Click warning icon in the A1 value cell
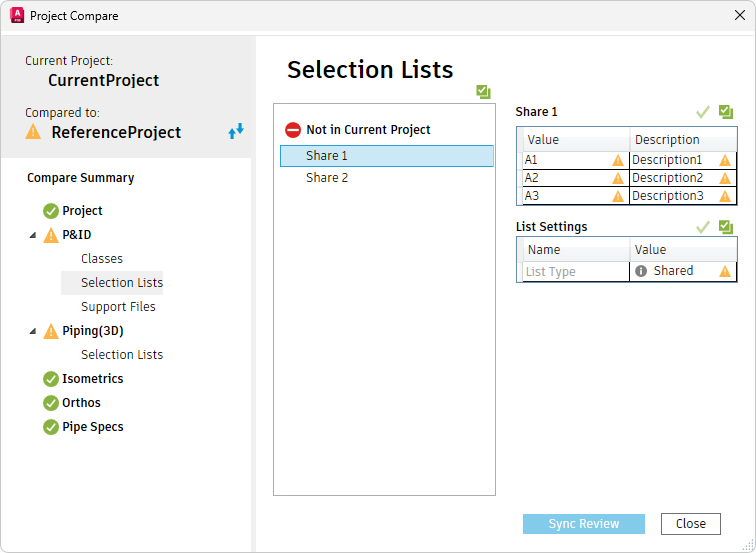This screenshot has height=553, width=756. click(619, 160)
